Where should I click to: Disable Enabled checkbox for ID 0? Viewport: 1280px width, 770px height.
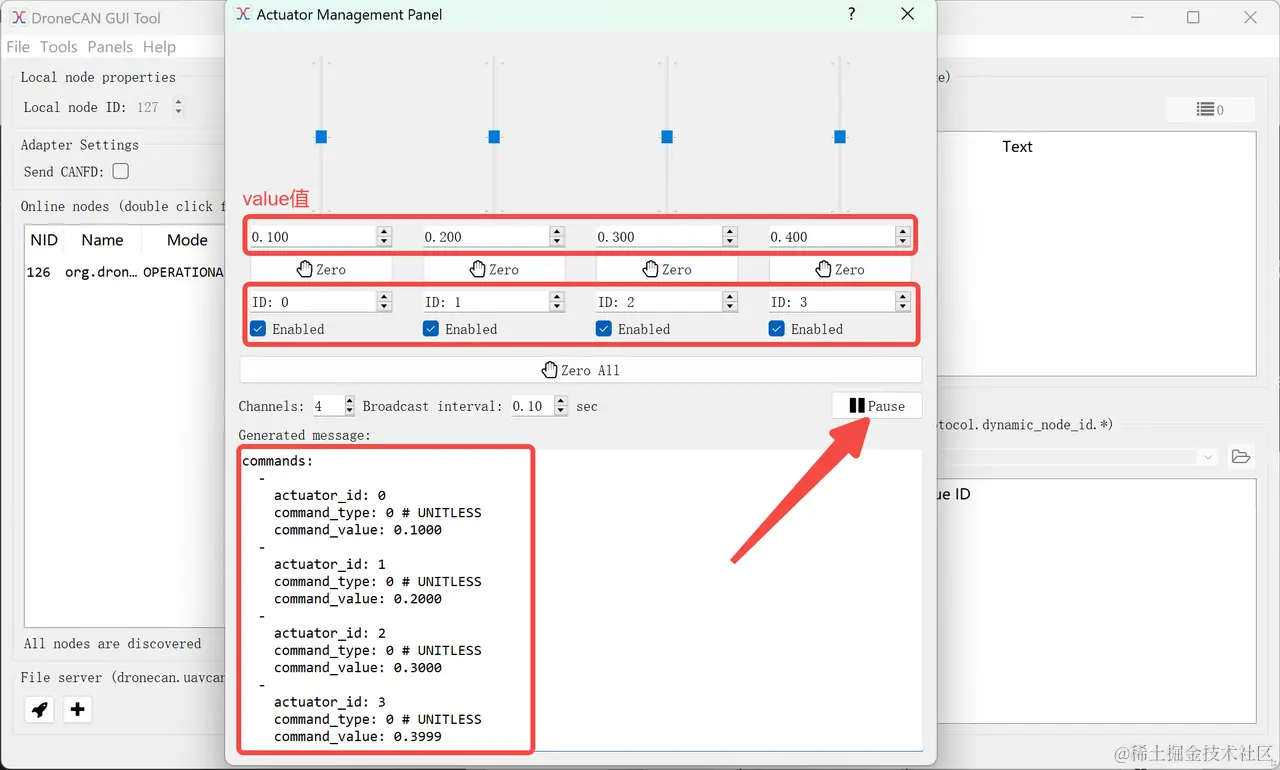tap(258, 329)
